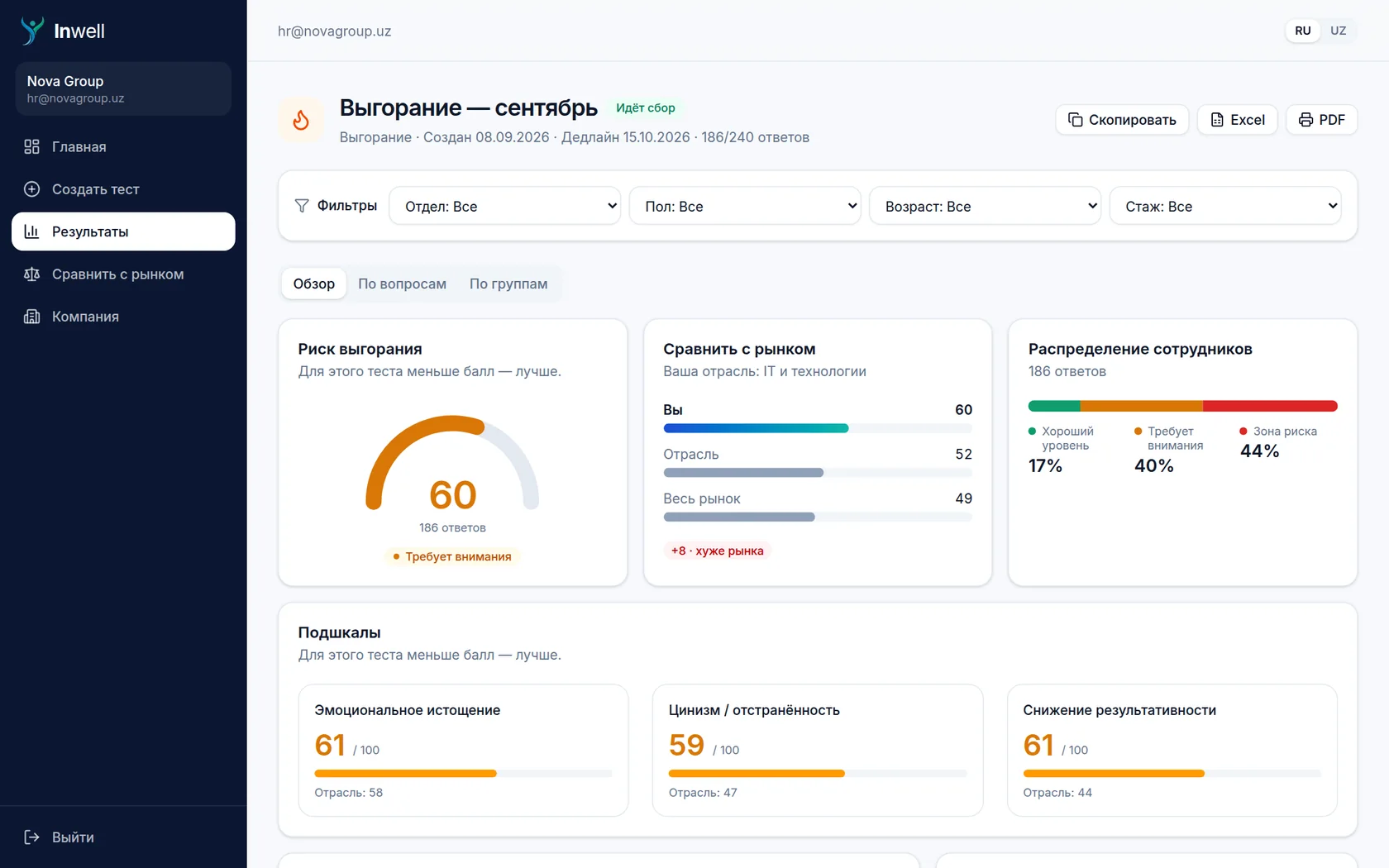Click the +8 · хуже рынка badge
Screen dimensions: 1389x868
pos(717,551)
